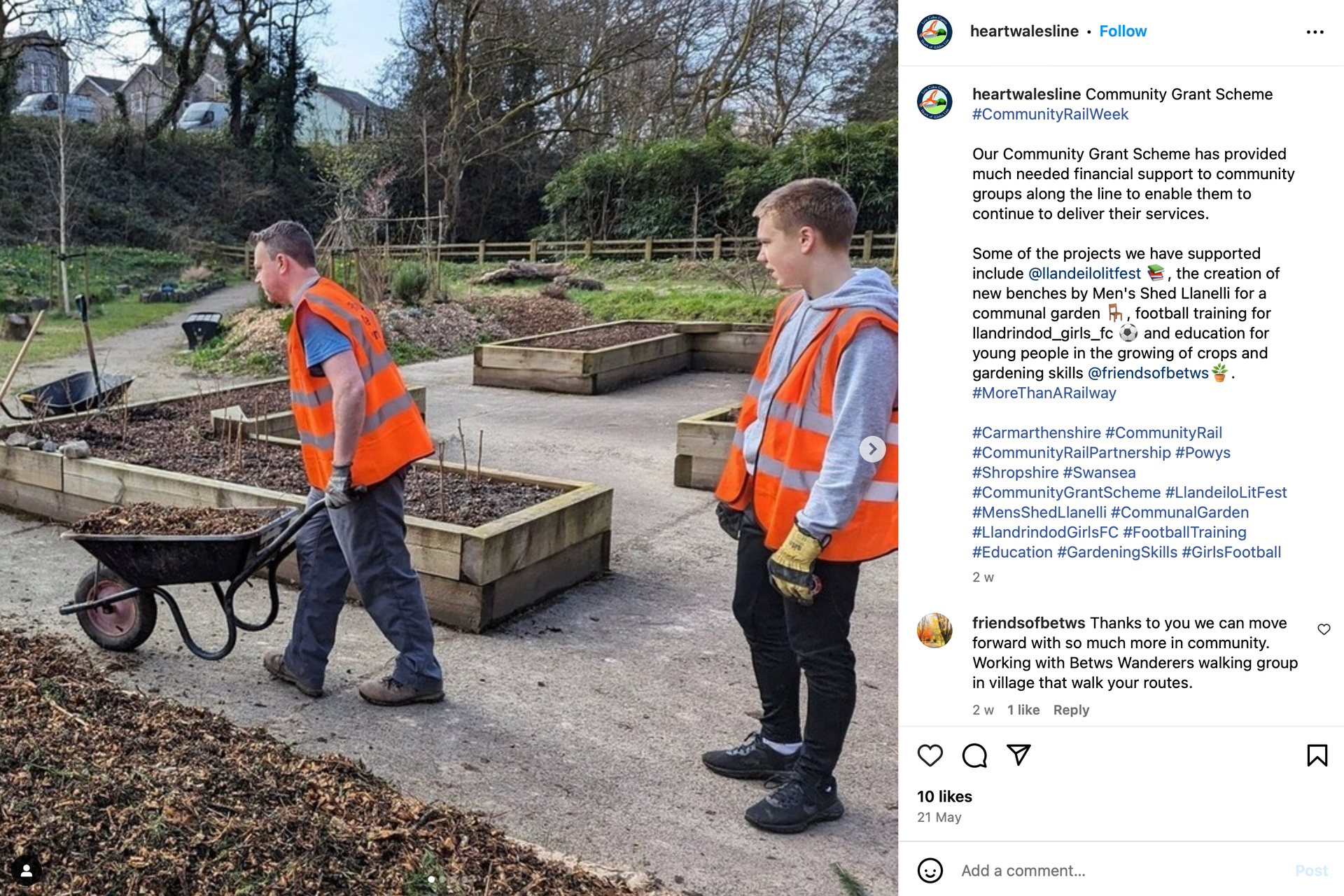This screenshot has height=896, width=1344.
Task: Open the three-dot more options menu
Action: click(x=1315, y=32)
